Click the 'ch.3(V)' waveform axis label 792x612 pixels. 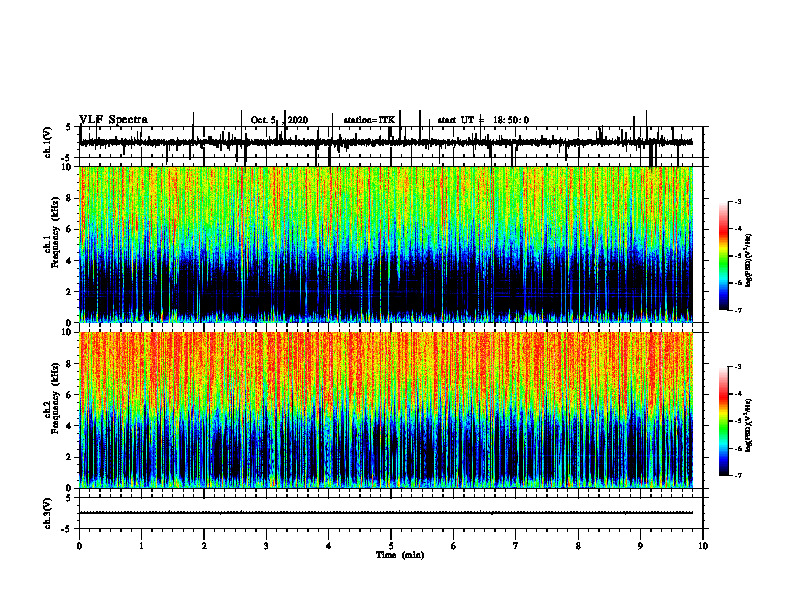tap(47, 513)
